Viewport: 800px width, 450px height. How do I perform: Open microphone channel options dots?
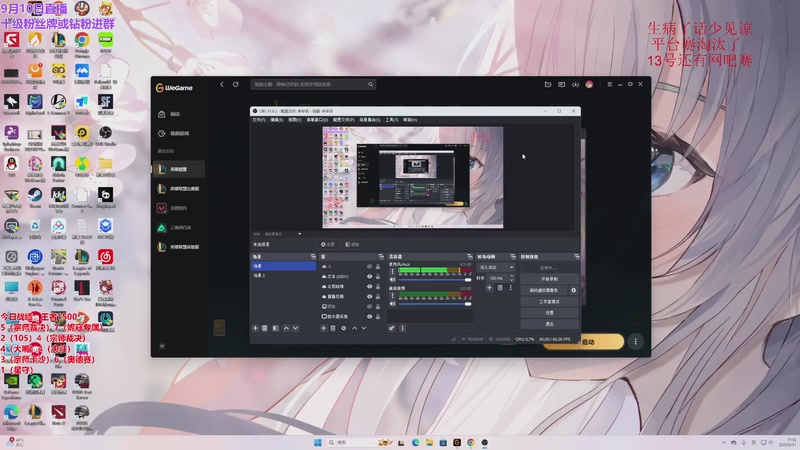click(x=392, y=271)
